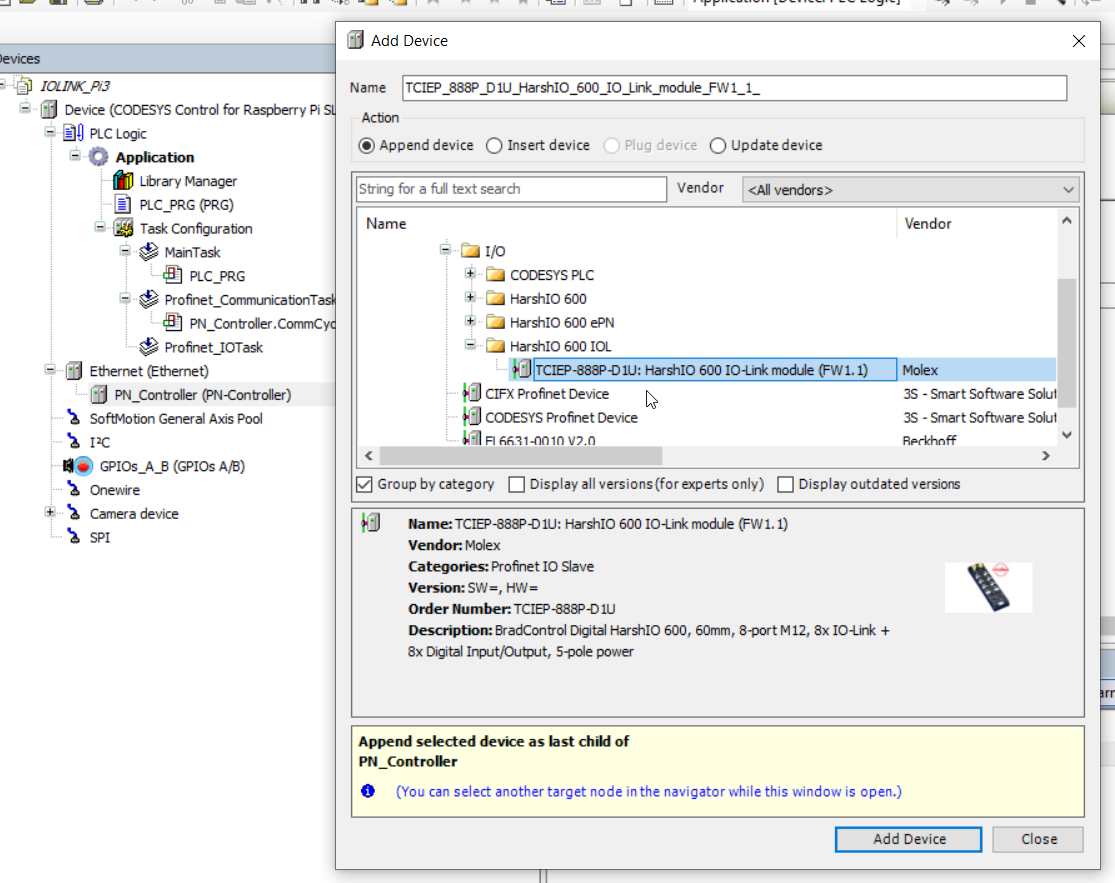Image resolution: width=1115 pixels, height=883 pixels.
Task: Close the Add Device dialog with X
Action: tap(1078, 41)
